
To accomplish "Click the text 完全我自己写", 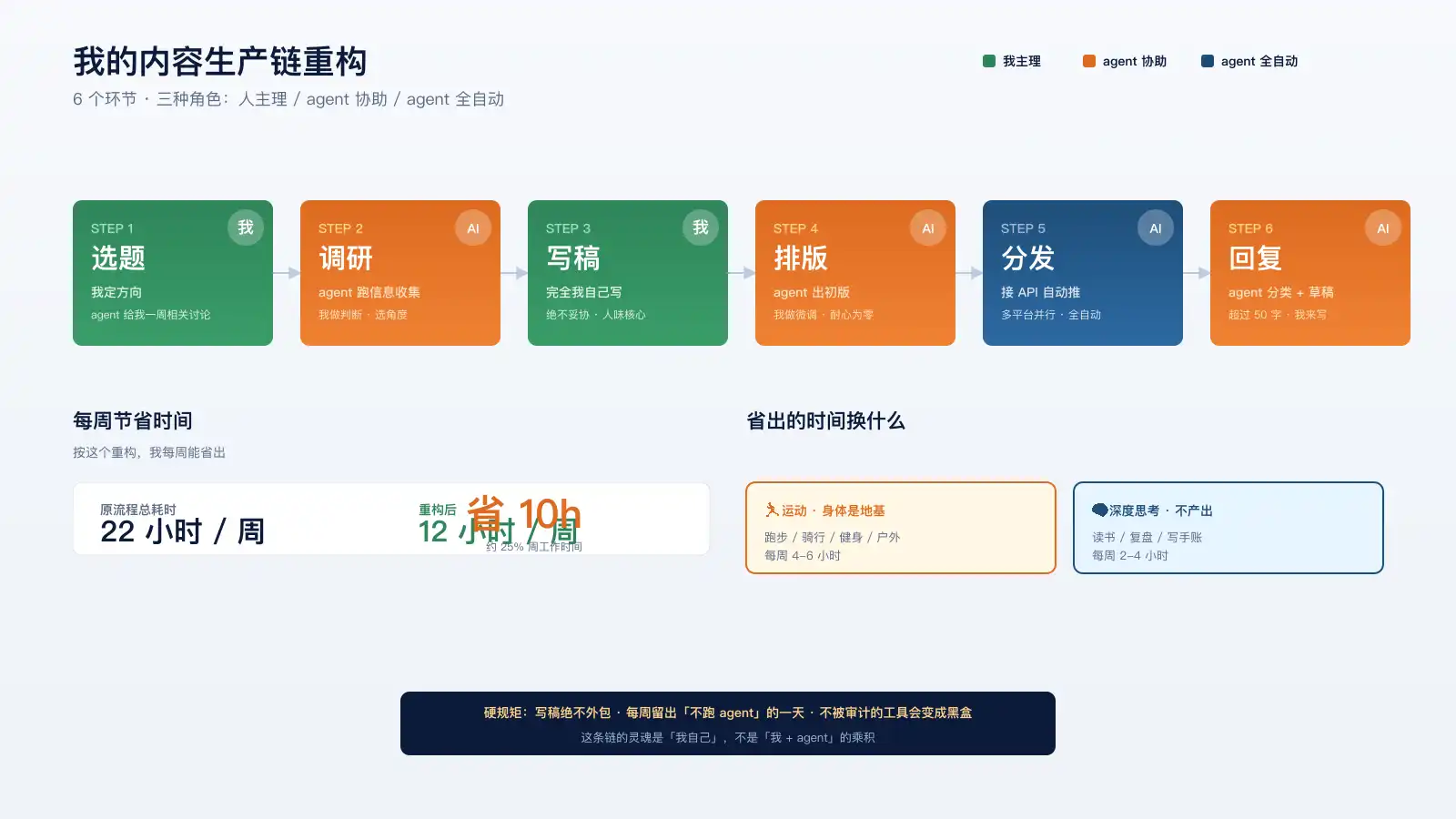I will [x=584, y=292].
